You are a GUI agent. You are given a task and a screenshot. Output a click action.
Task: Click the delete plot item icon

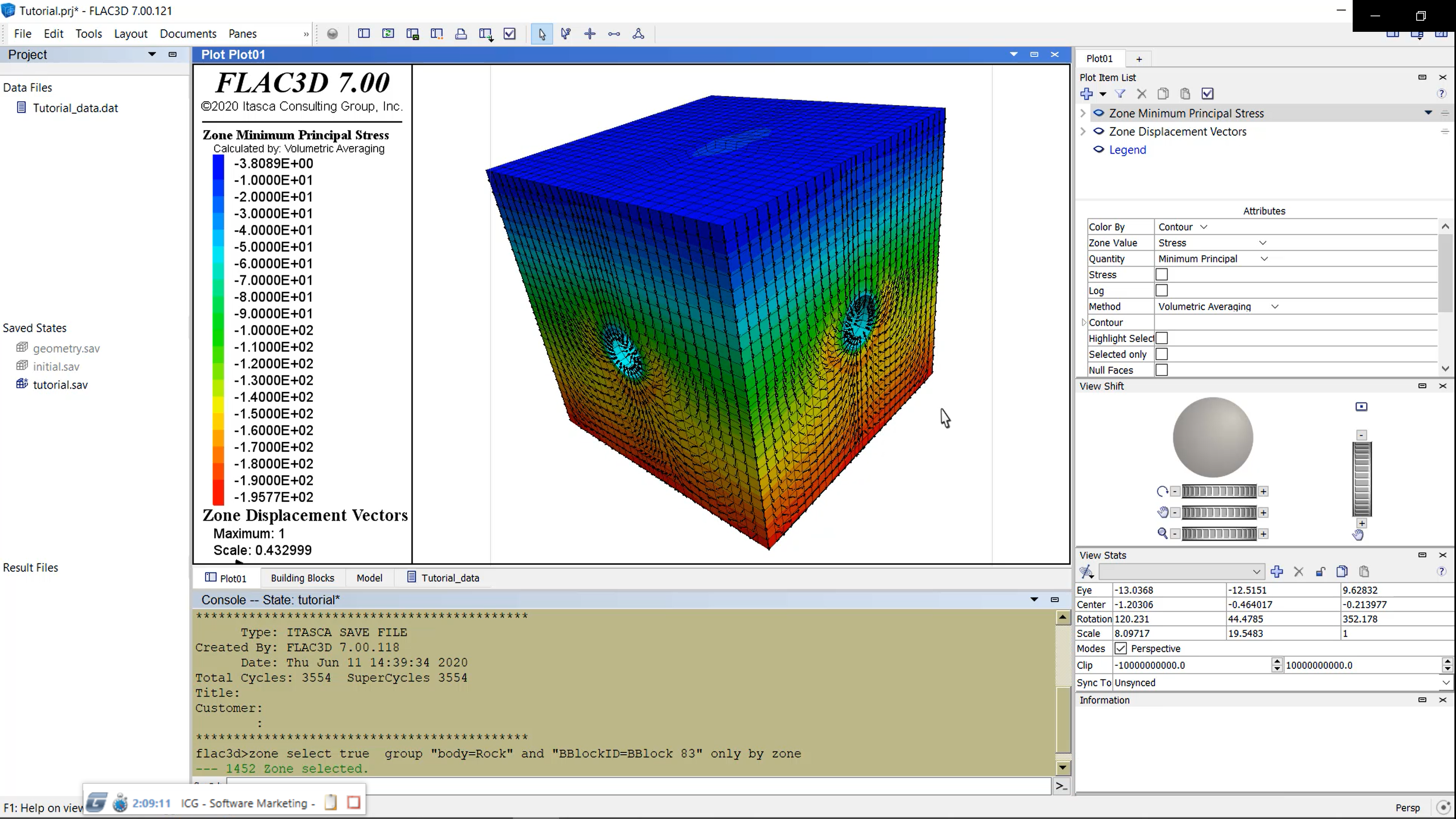(x=1141, y=93)
